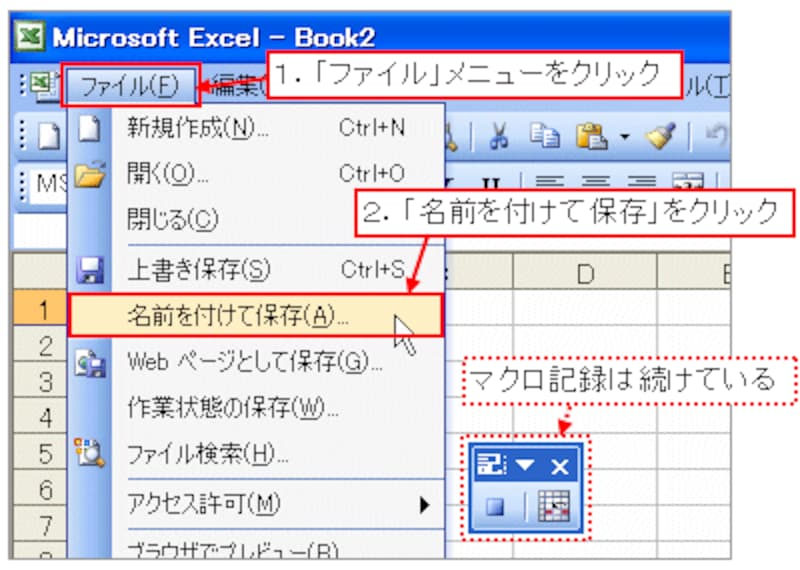This screenshot has height=570, width=800.
Task: Open the ファイル(F) menu
Action: pyautogui.click(x=131, y=86)
